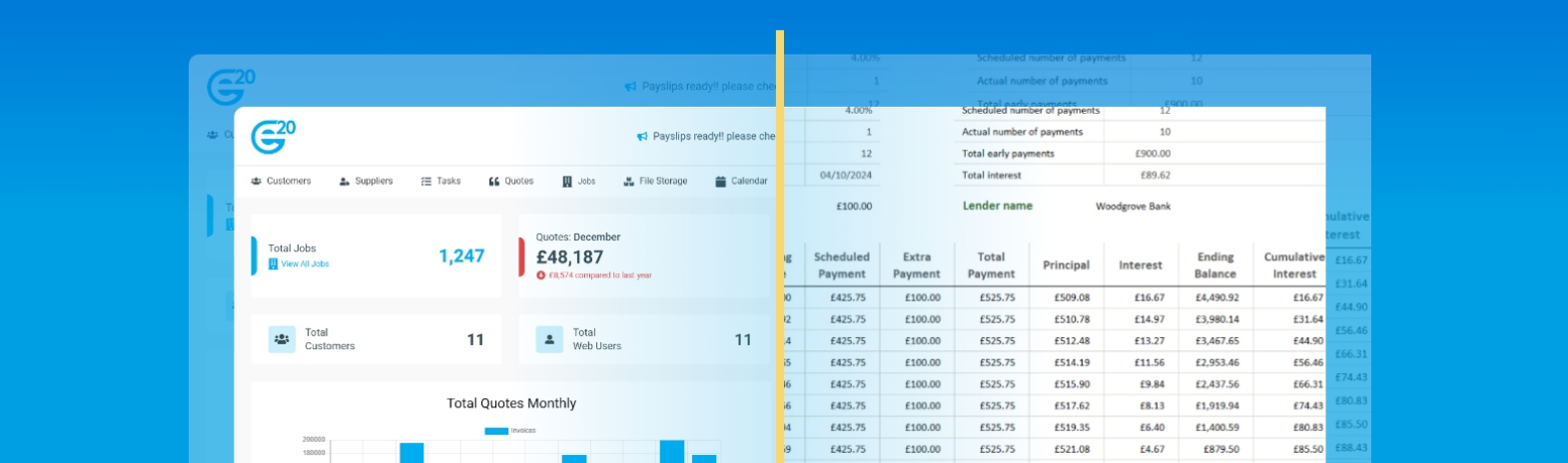Click the Total Payment column header
This screenshot has width=1568, height=463.
coord(991,265)
